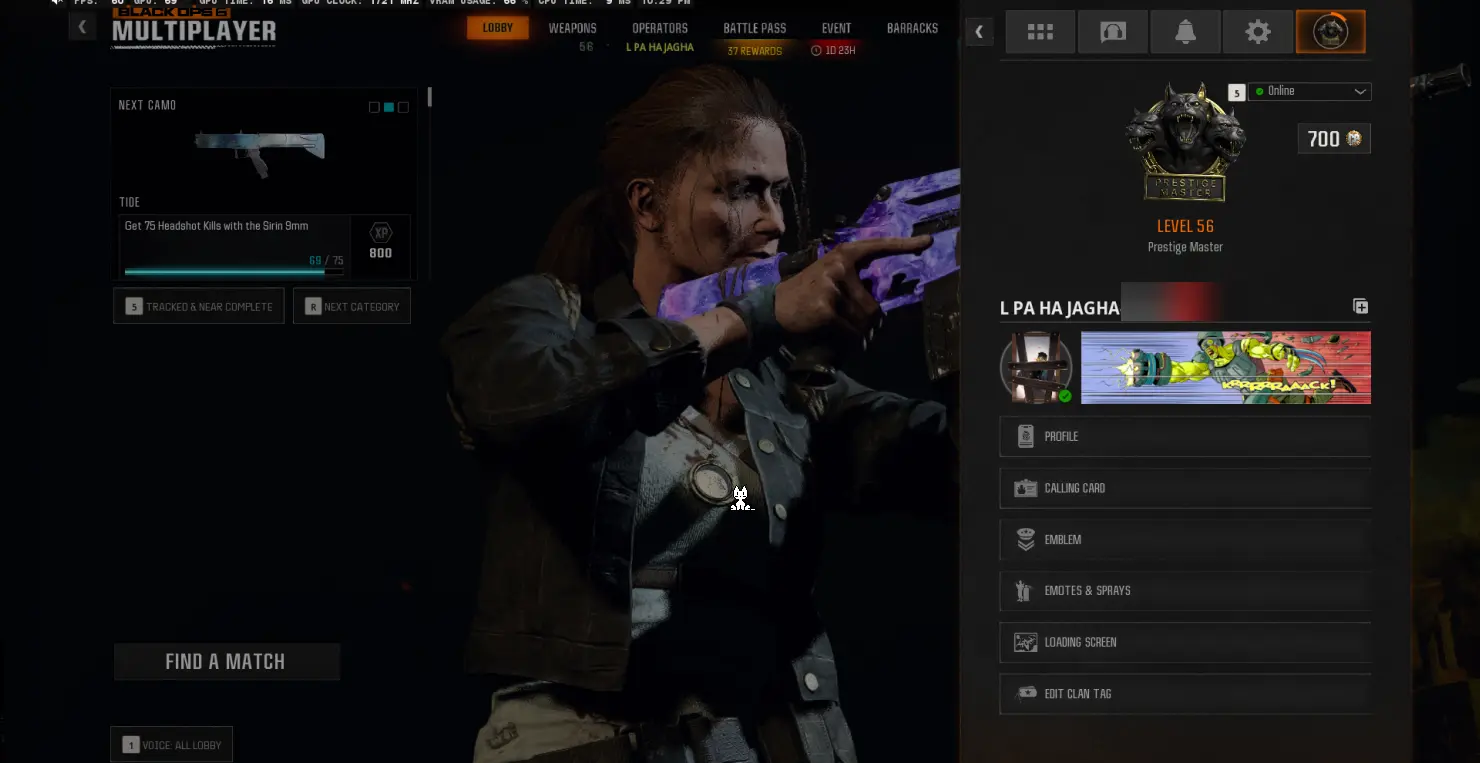Viewport: 1480px width, 763px height.
Task: Open the notifications bell icon
Action: pyautogui.click(x=1185, y=32)
